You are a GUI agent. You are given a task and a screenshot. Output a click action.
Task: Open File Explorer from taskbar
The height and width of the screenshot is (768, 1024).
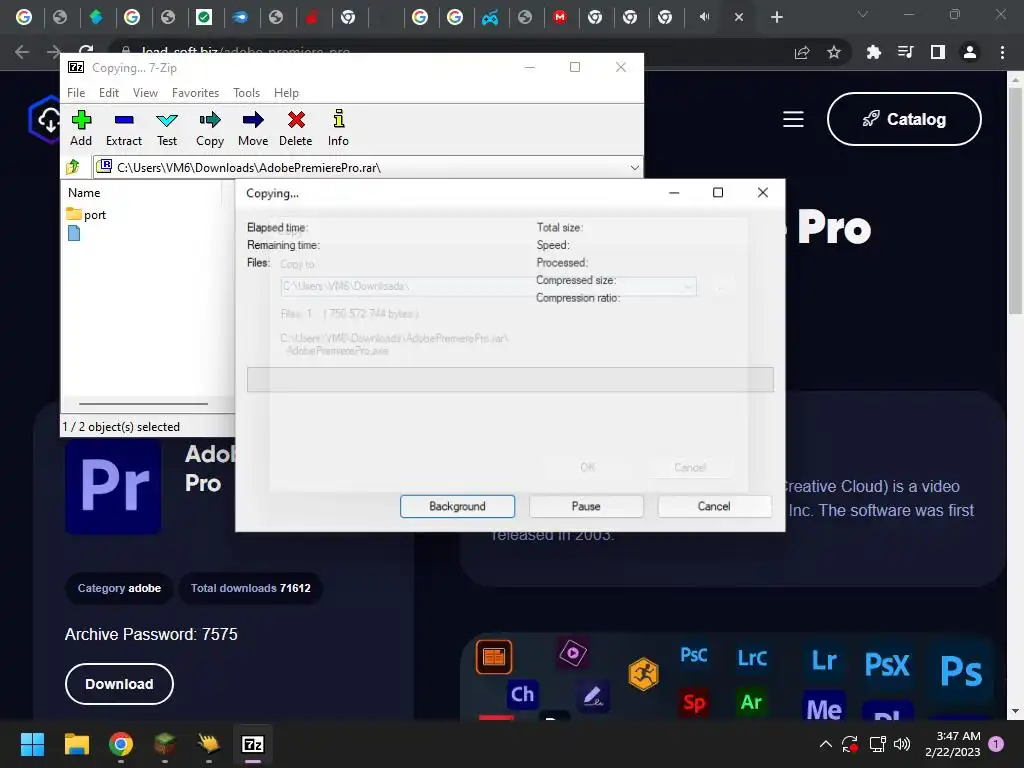[76, 744]
